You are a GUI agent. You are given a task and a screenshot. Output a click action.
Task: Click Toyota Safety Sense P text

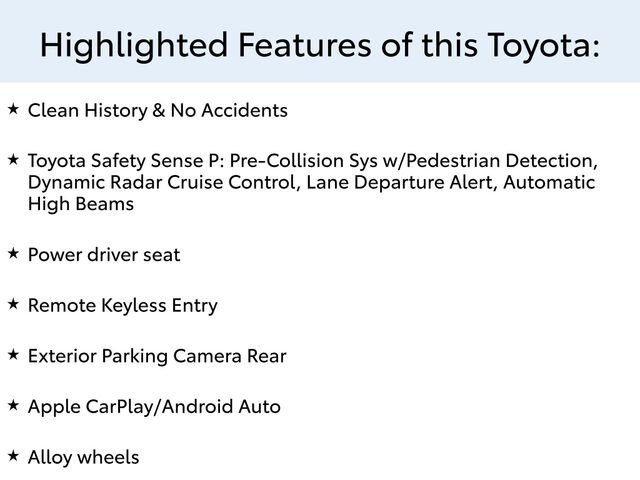pyautogui.click(x=124, y=161)
